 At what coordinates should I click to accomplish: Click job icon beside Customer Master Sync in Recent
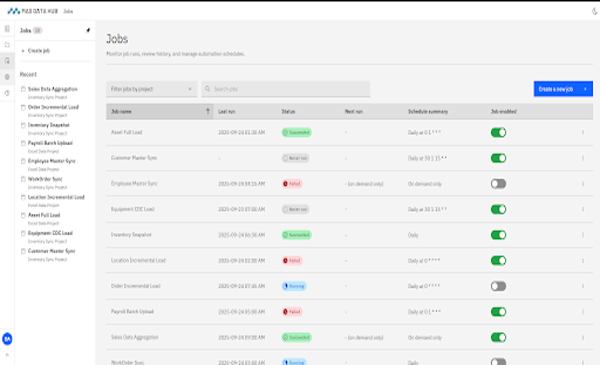[23, 251]
